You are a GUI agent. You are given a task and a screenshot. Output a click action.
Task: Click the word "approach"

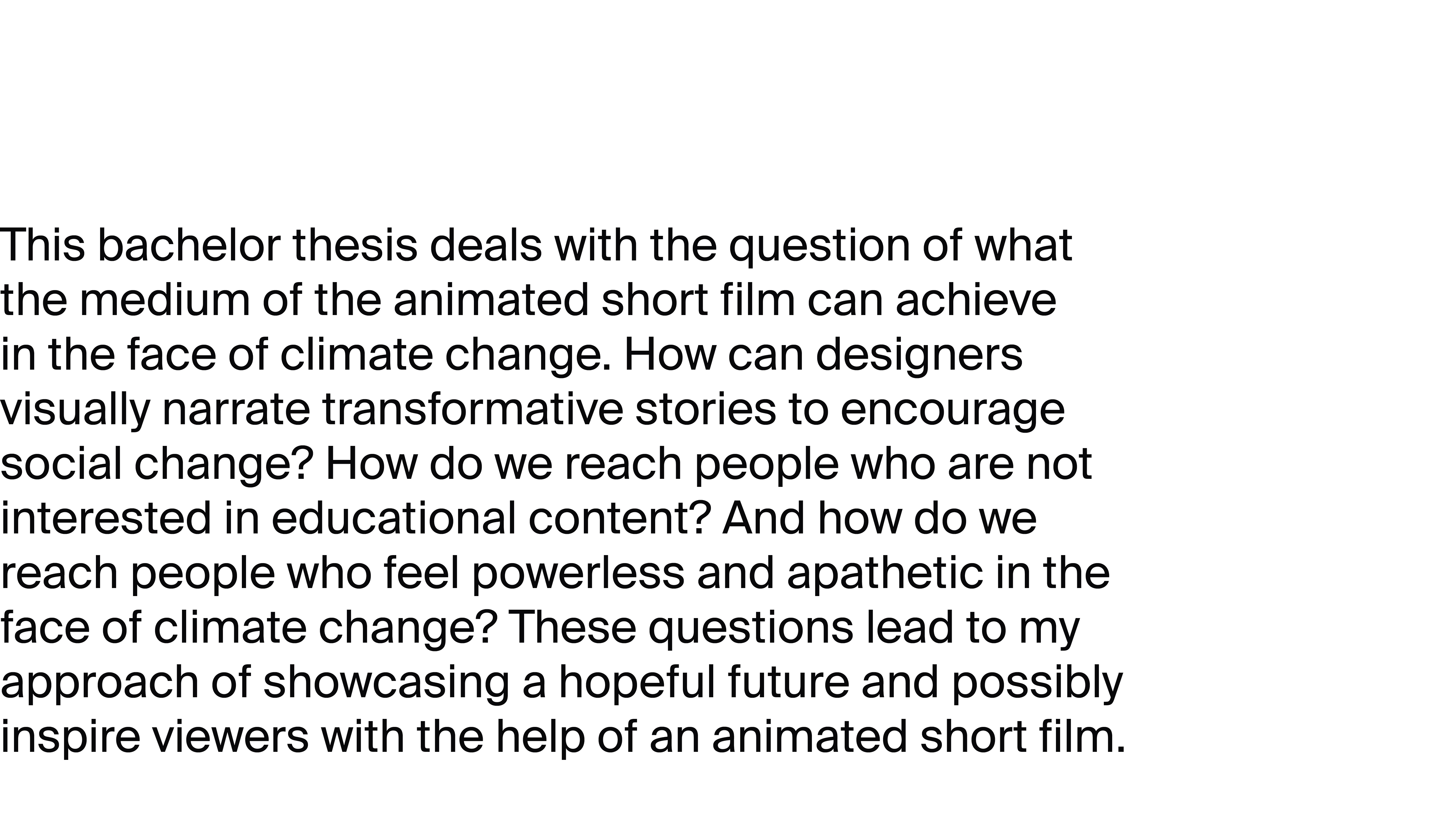tap(99, 682)
